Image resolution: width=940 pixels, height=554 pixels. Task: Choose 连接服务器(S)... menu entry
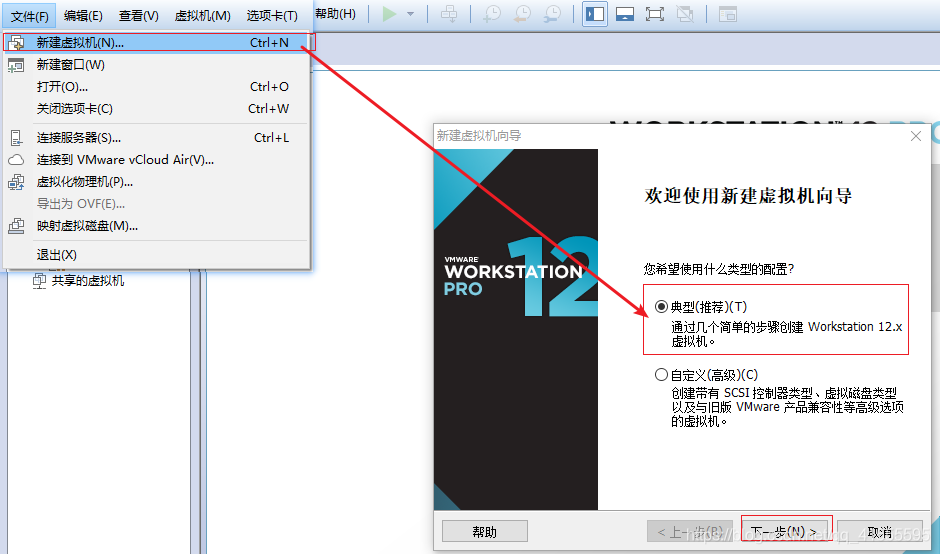(x=157, y=138)
